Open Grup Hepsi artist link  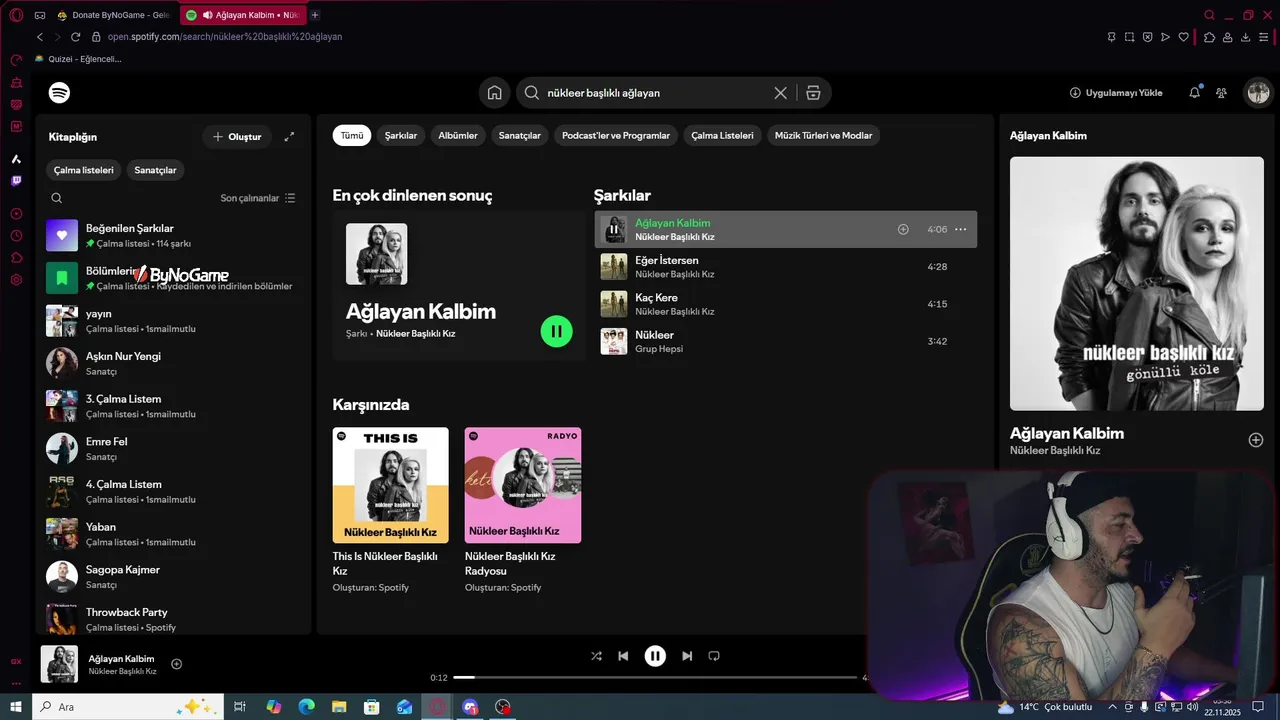(659, 349)
